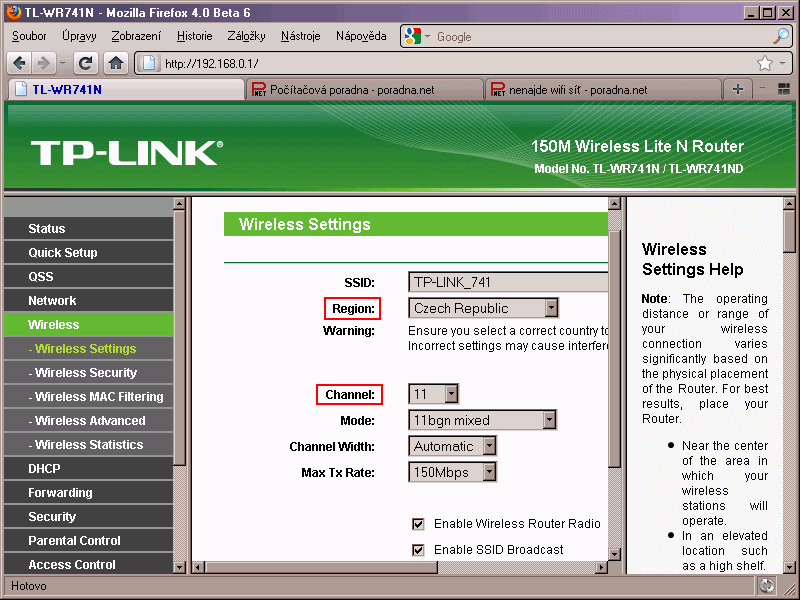Bookmark this page with the star icon
This screenshot has width=800, height=600.
pyautogui.click(x=765, y=63)
